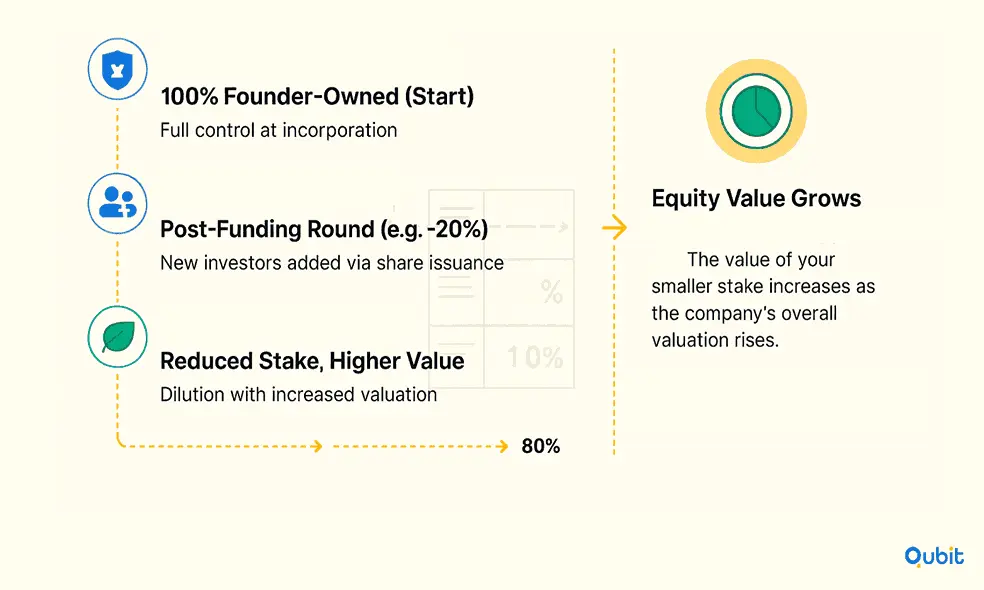Click the dashed arrowhead next to 80%
The width and height of the screenshot is (984, 590).
(502, 446)
